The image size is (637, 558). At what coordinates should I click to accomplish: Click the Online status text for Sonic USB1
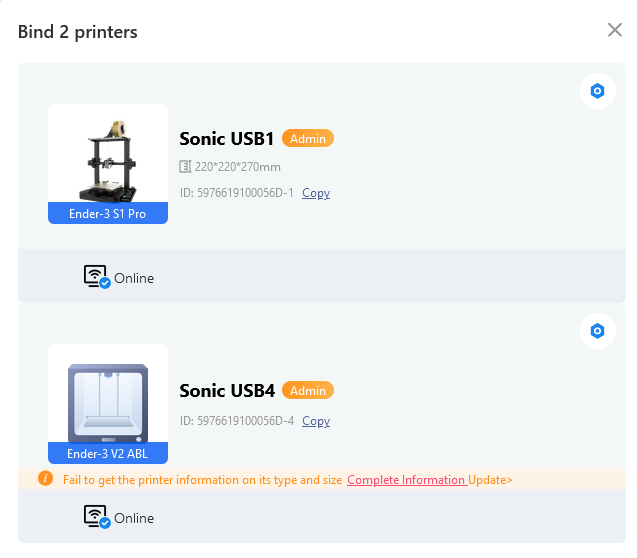134,279
